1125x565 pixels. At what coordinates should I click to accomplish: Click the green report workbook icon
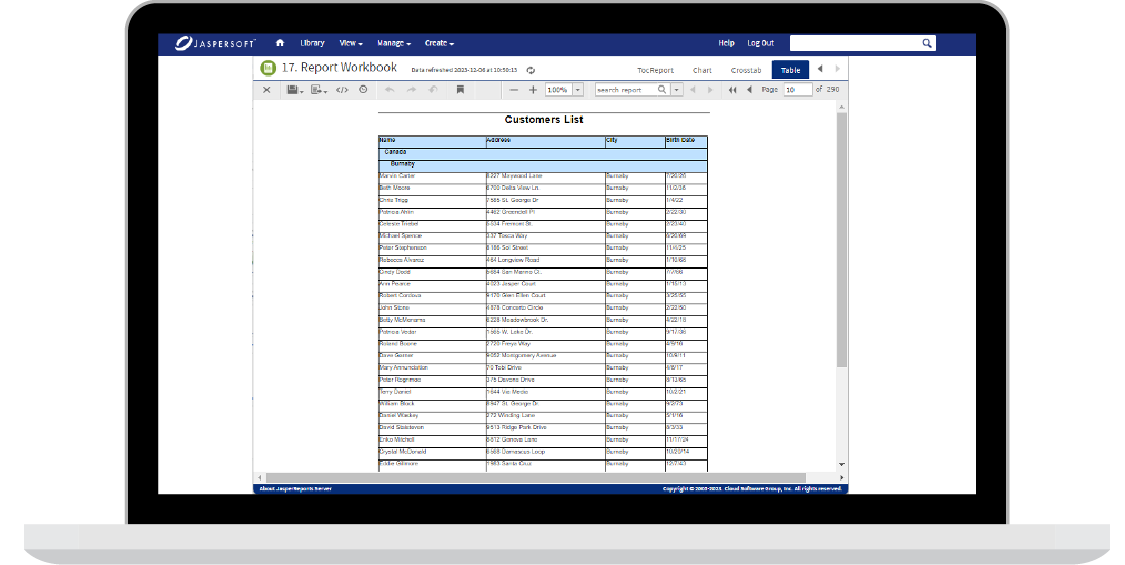click(x=268, y=68)
